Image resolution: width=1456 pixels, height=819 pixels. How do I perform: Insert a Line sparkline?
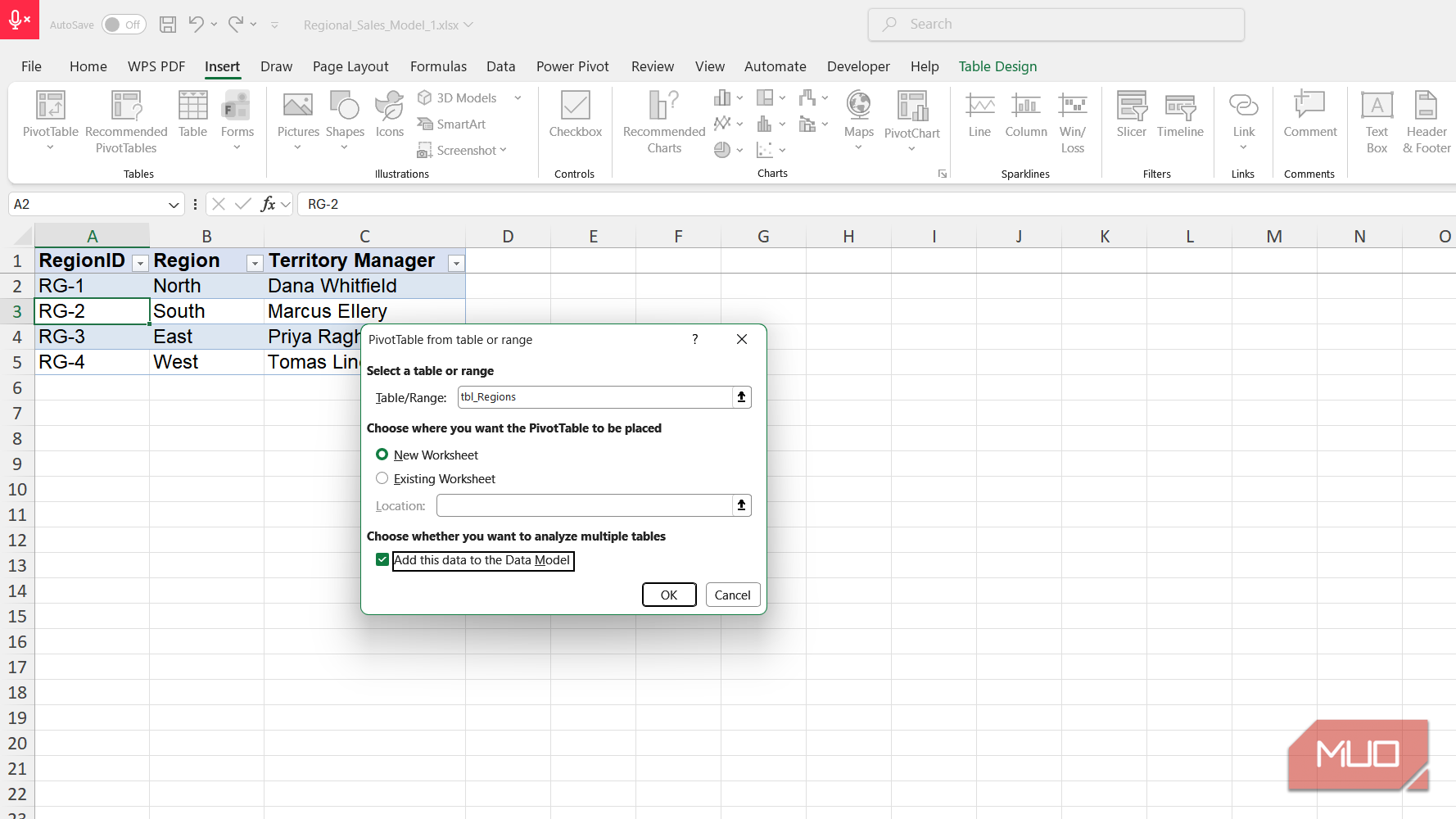pos(979,115)
